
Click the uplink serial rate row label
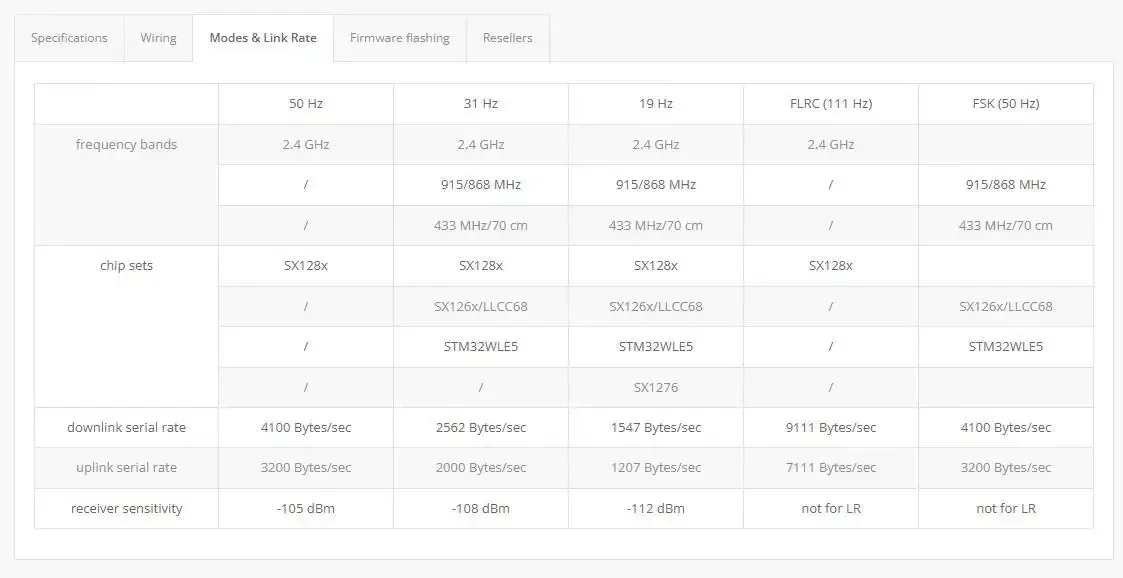(x=127, y=468)
